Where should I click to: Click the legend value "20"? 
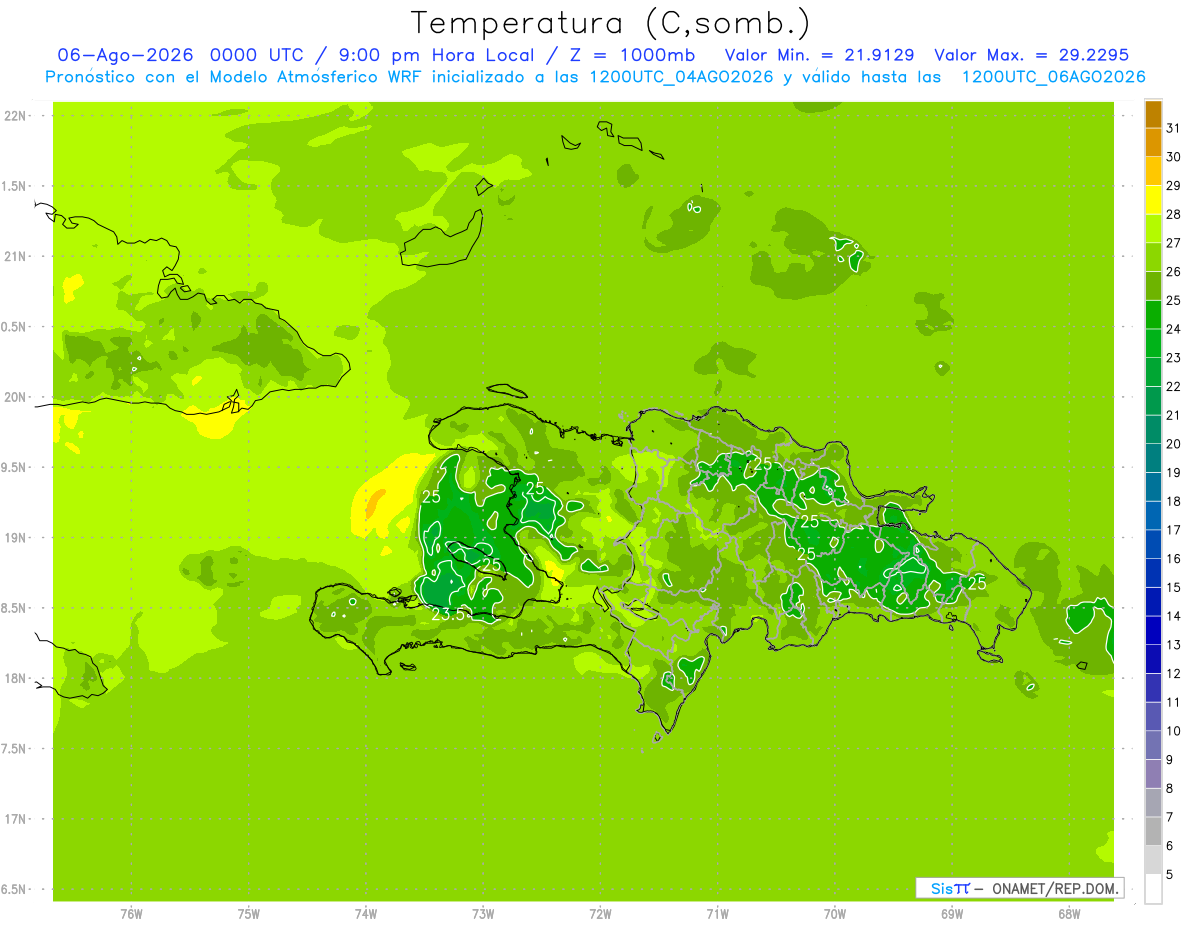coord(1173,444)
